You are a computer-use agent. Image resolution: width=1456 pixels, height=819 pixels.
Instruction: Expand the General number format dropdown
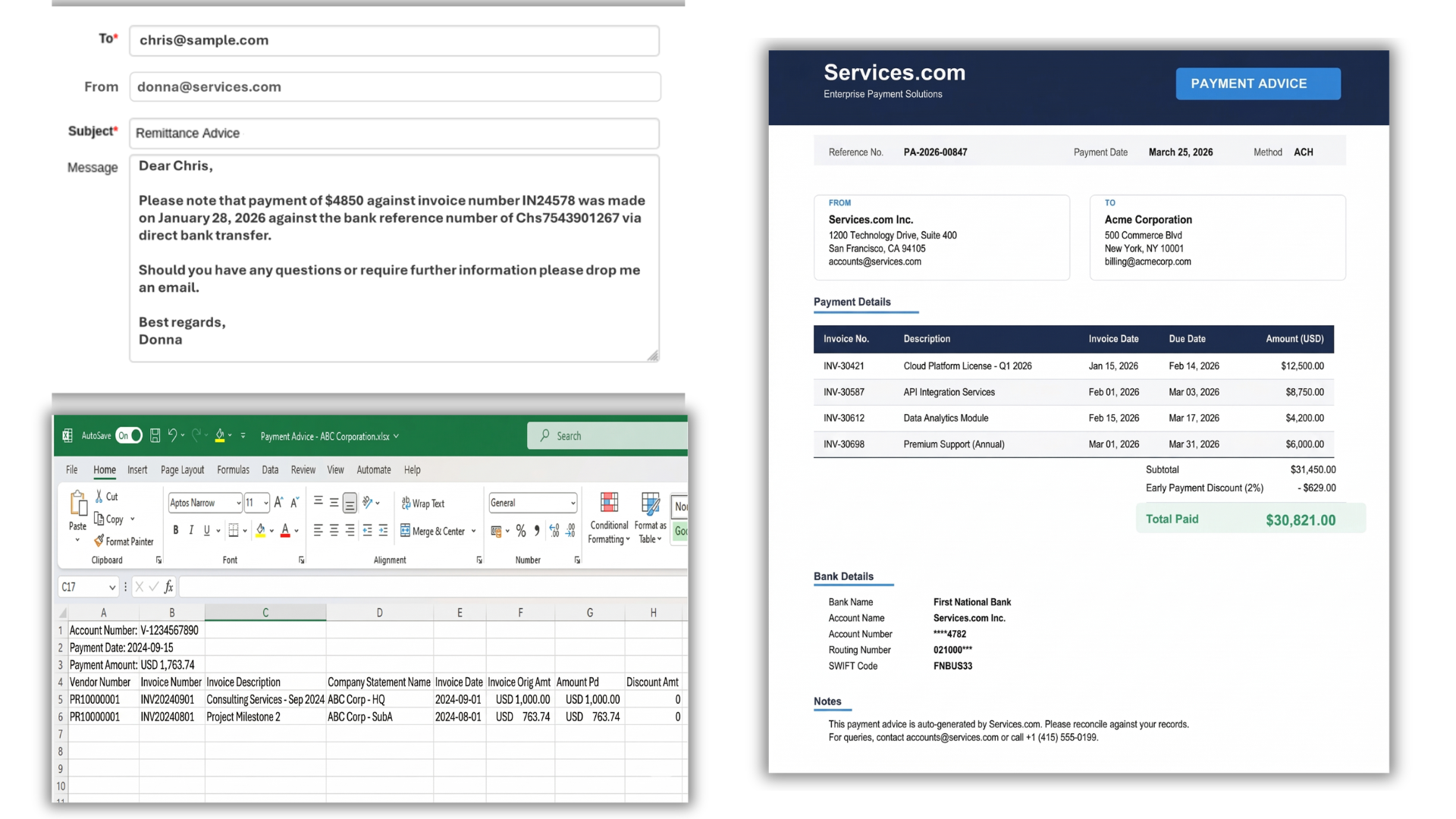coord(573,503)
